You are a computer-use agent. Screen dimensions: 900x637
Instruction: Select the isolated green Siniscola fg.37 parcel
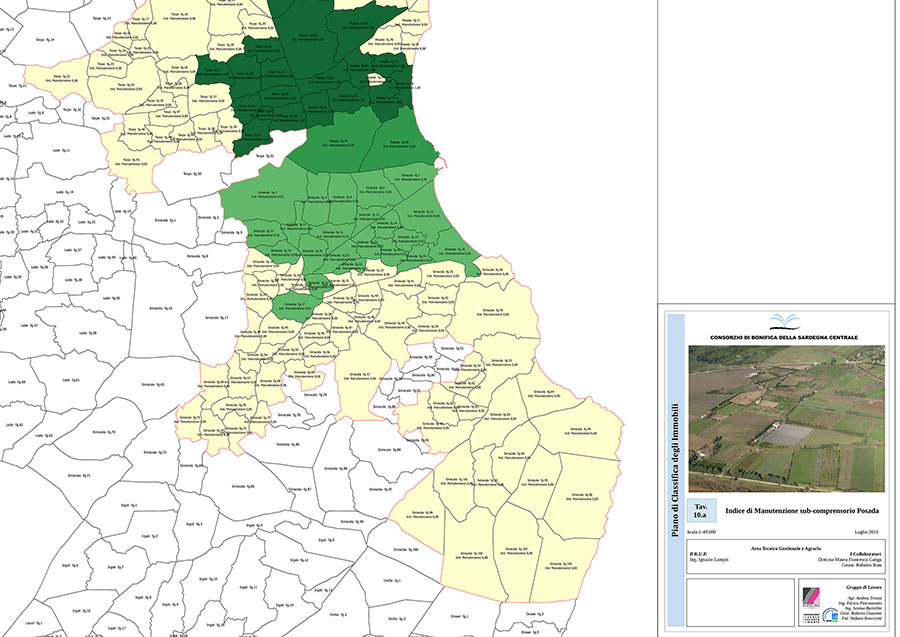pyautogui.click(x=292, y=305)
